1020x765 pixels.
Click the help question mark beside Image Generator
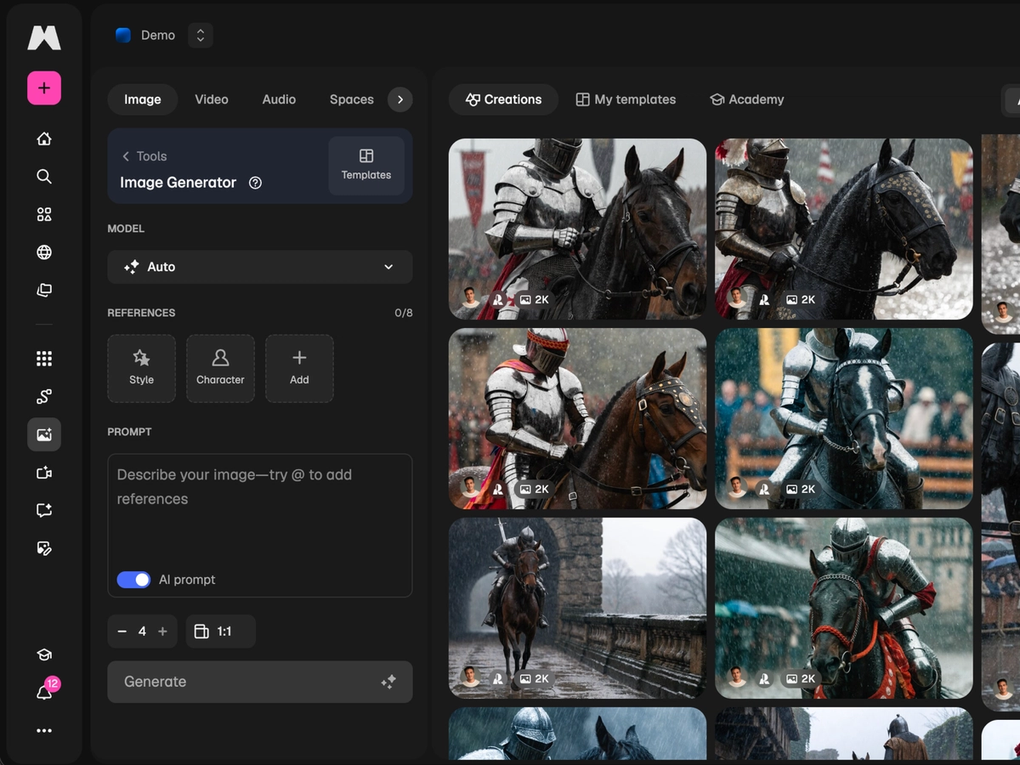pyautogui.click(x=255, y=183)
